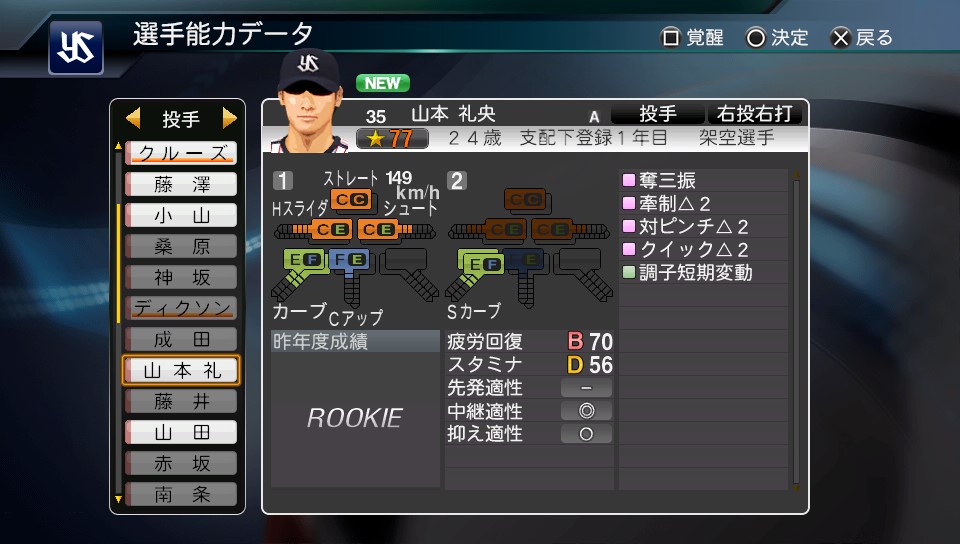Switch position category with left arrow
This screenshot has height=544, width=960.
133,117
